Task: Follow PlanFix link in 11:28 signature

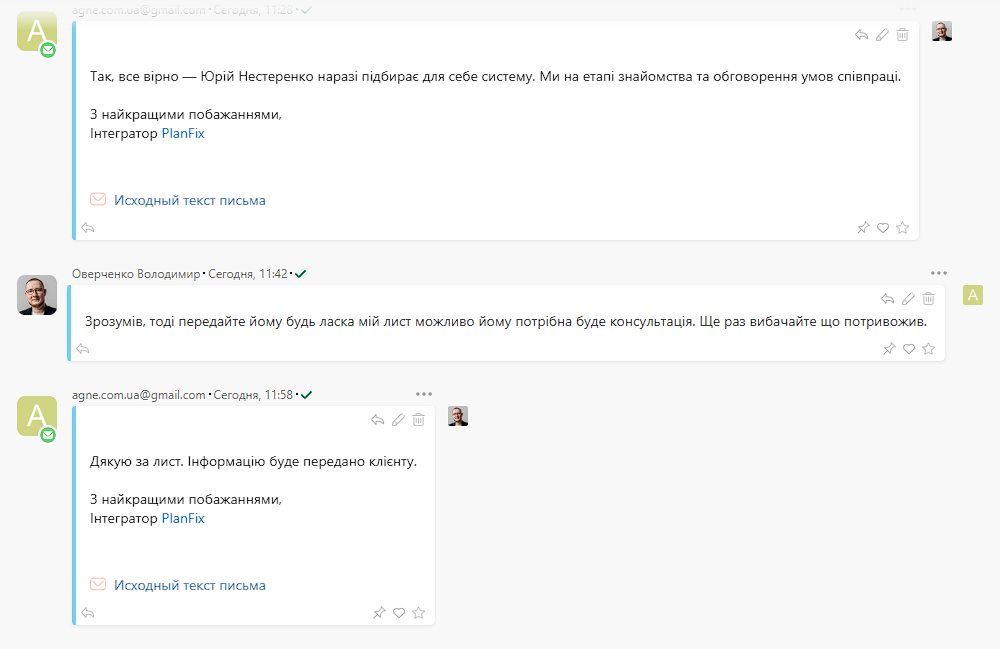Action: (x=183, y=133)
